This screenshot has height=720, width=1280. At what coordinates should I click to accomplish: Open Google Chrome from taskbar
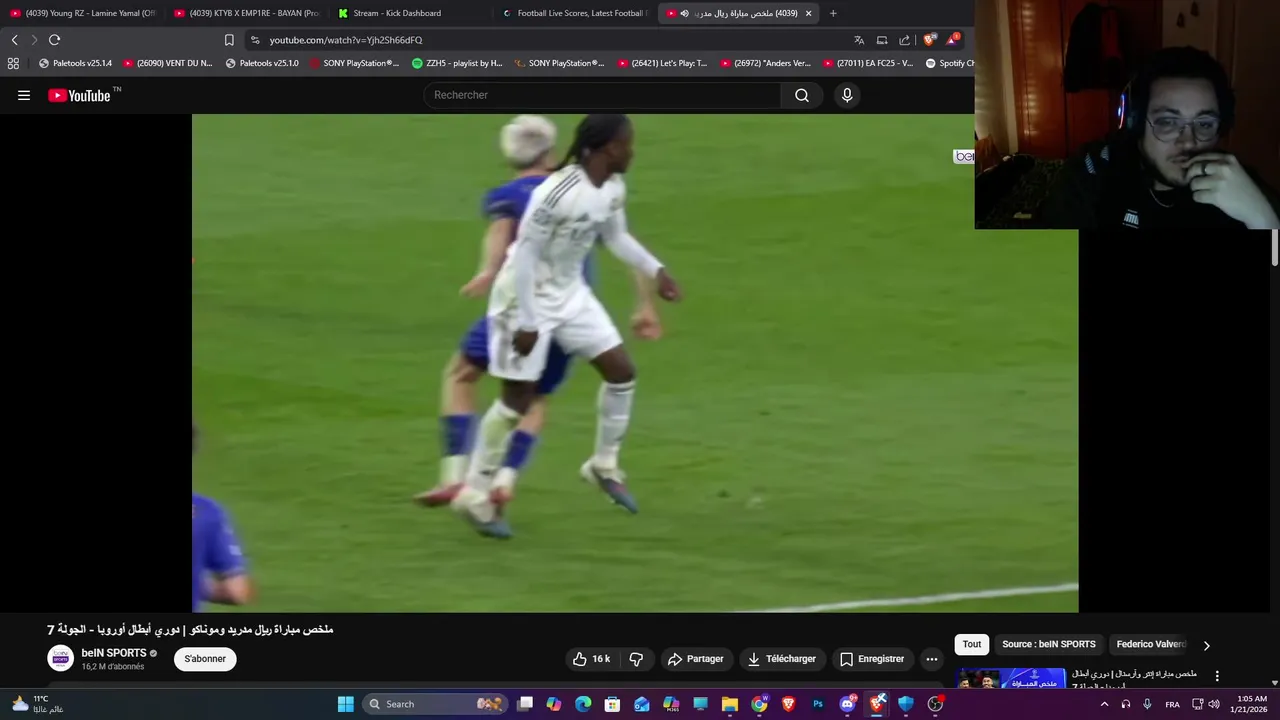coord(759,704)
